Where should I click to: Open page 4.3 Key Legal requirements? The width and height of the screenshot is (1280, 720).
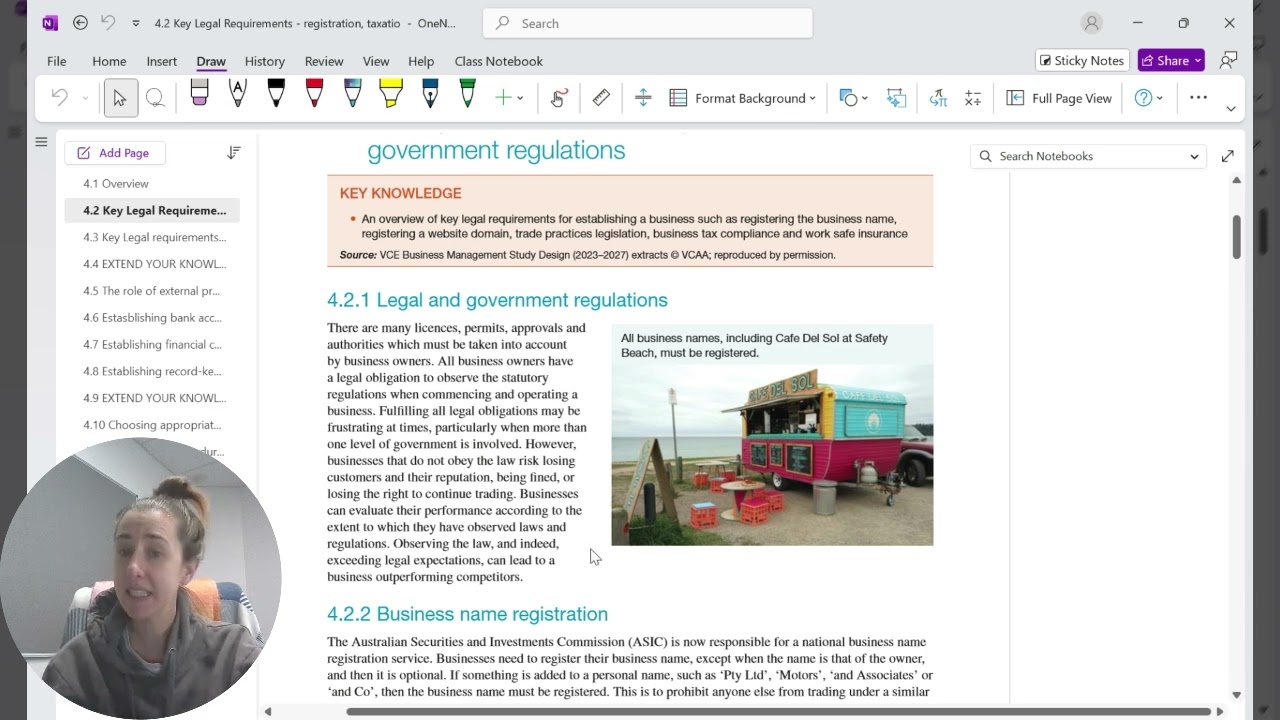tap(152, 237)
